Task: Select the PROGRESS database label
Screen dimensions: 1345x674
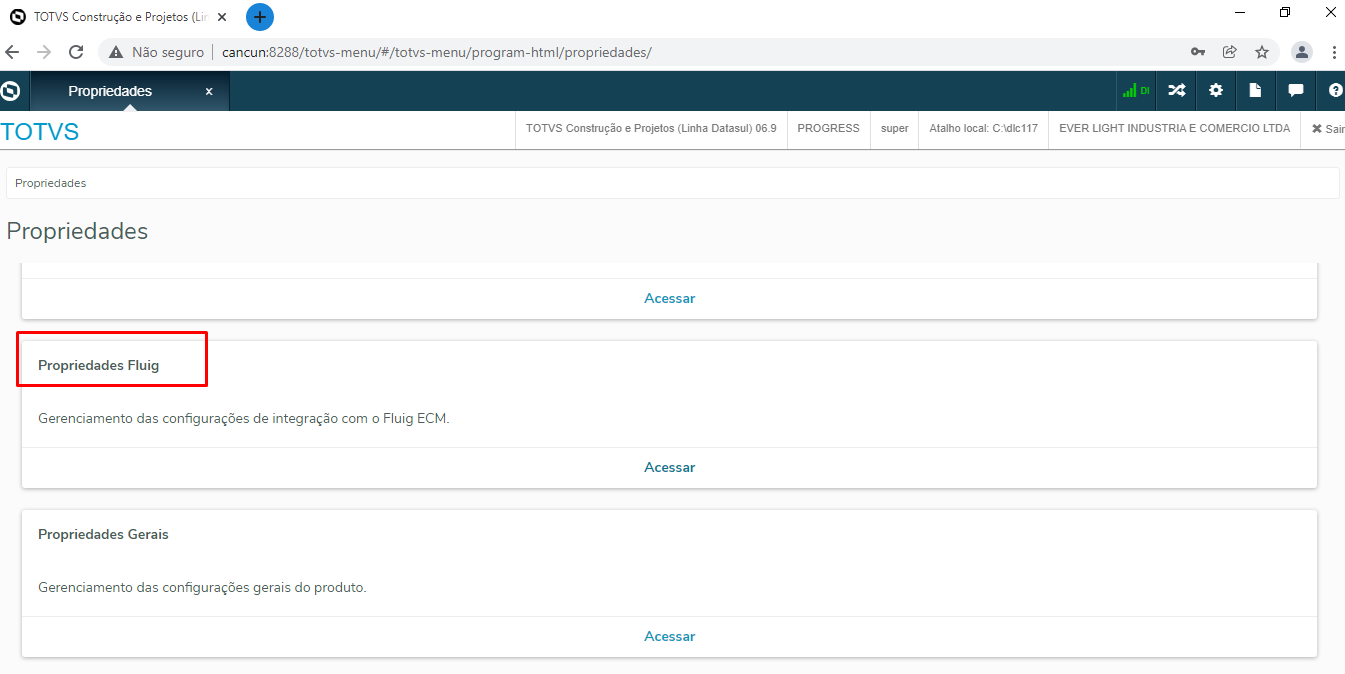Action: [828, 129]
